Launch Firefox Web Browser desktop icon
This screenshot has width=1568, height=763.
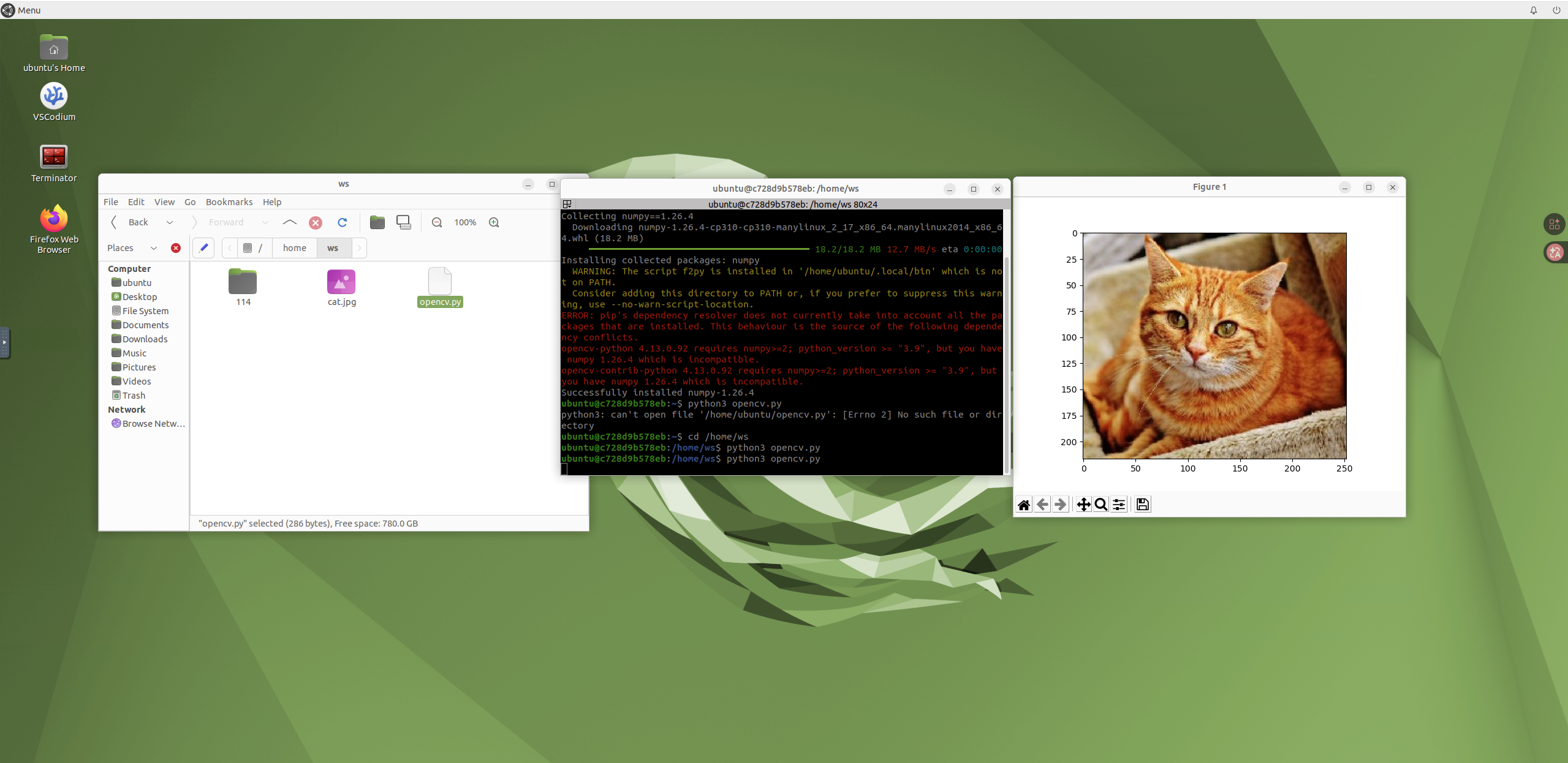click(54, 229)
